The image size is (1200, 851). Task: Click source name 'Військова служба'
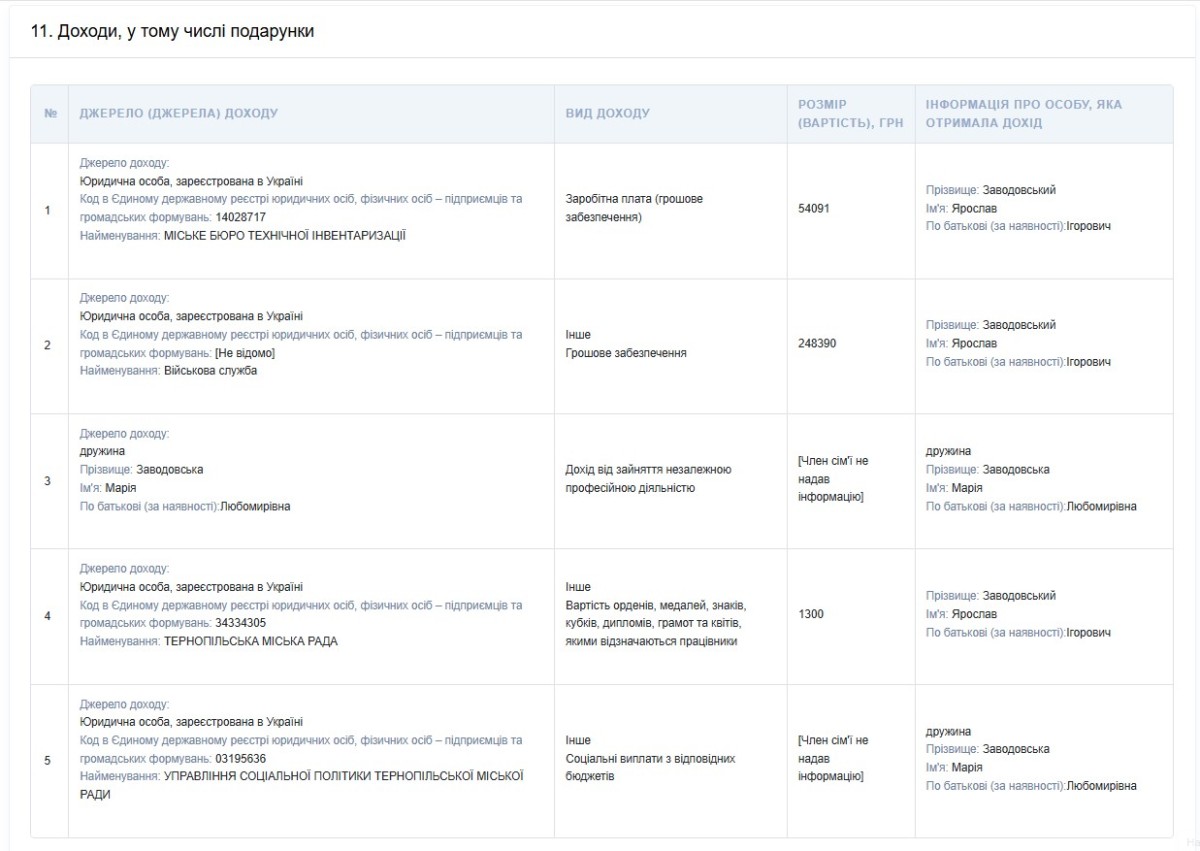pos(211,370)
